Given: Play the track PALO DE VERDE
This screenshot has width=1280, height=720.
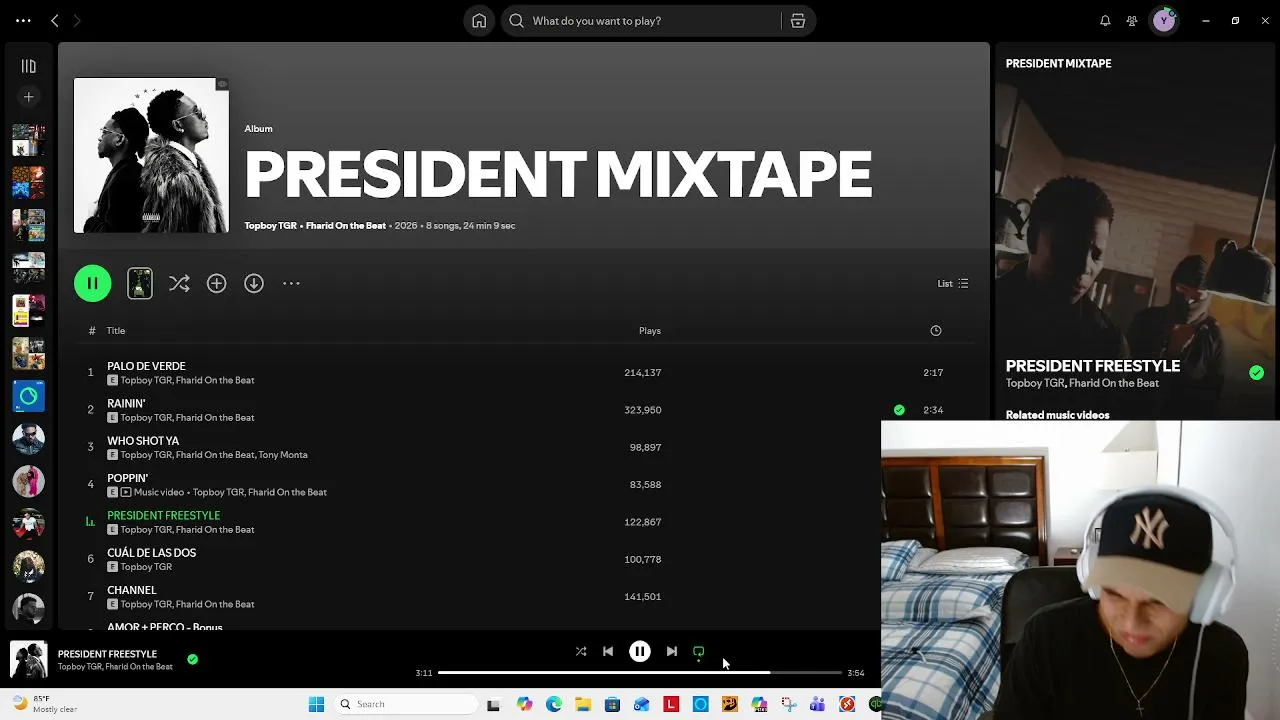Looking at the screenshot, I should pos(146,366).
